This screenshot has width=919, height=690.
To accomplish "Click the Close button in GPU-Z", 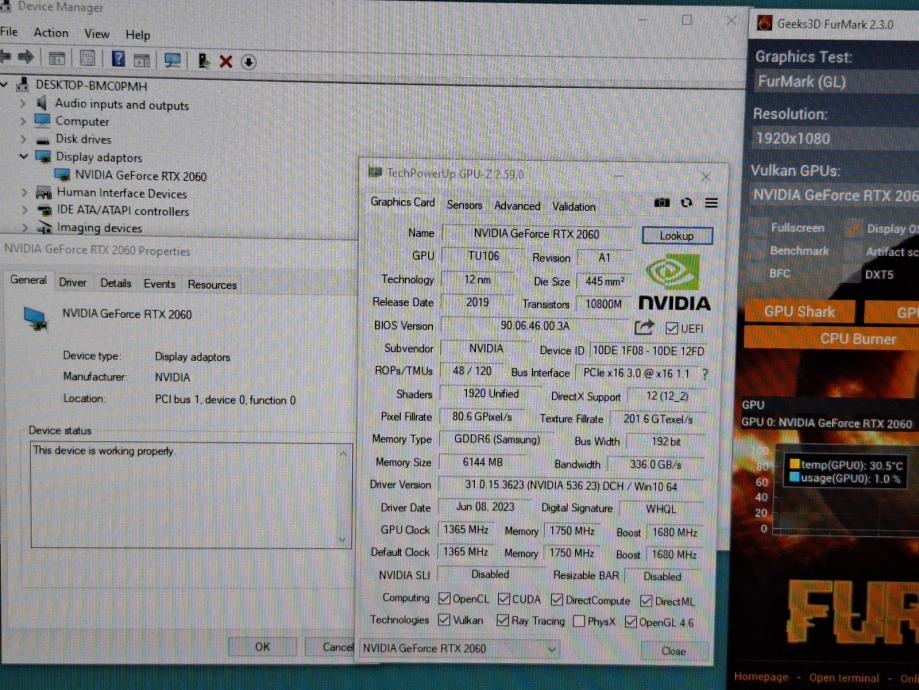I will pos(673,651).
